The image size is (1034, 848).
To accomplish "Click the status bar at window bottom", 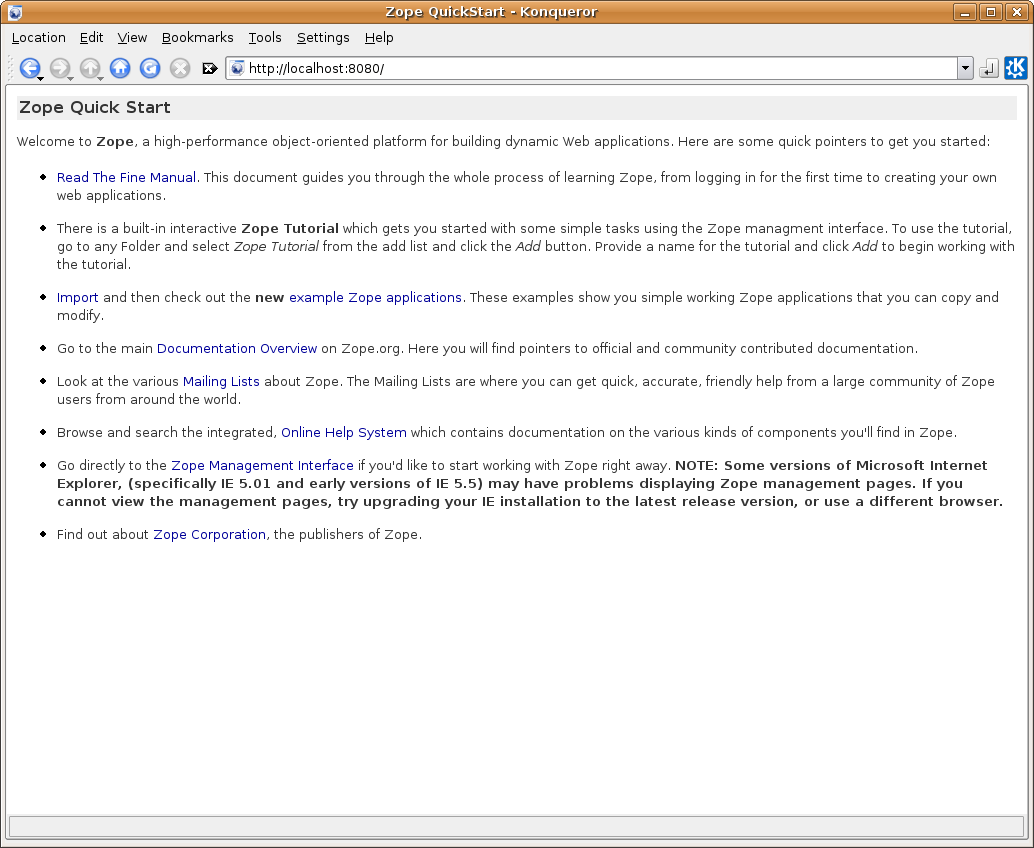I will pos(516,827).
